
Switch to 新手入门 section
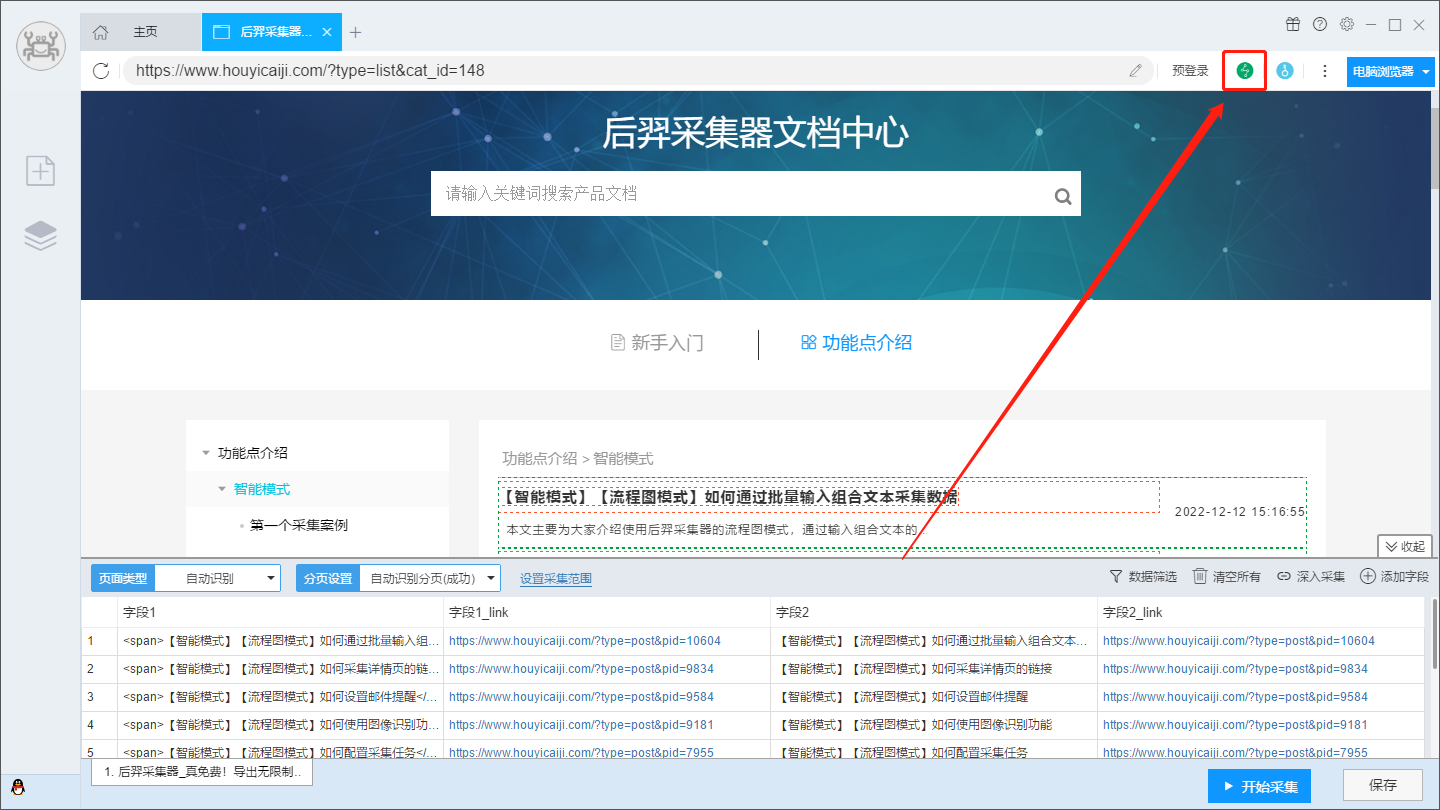tap(657, 343)
